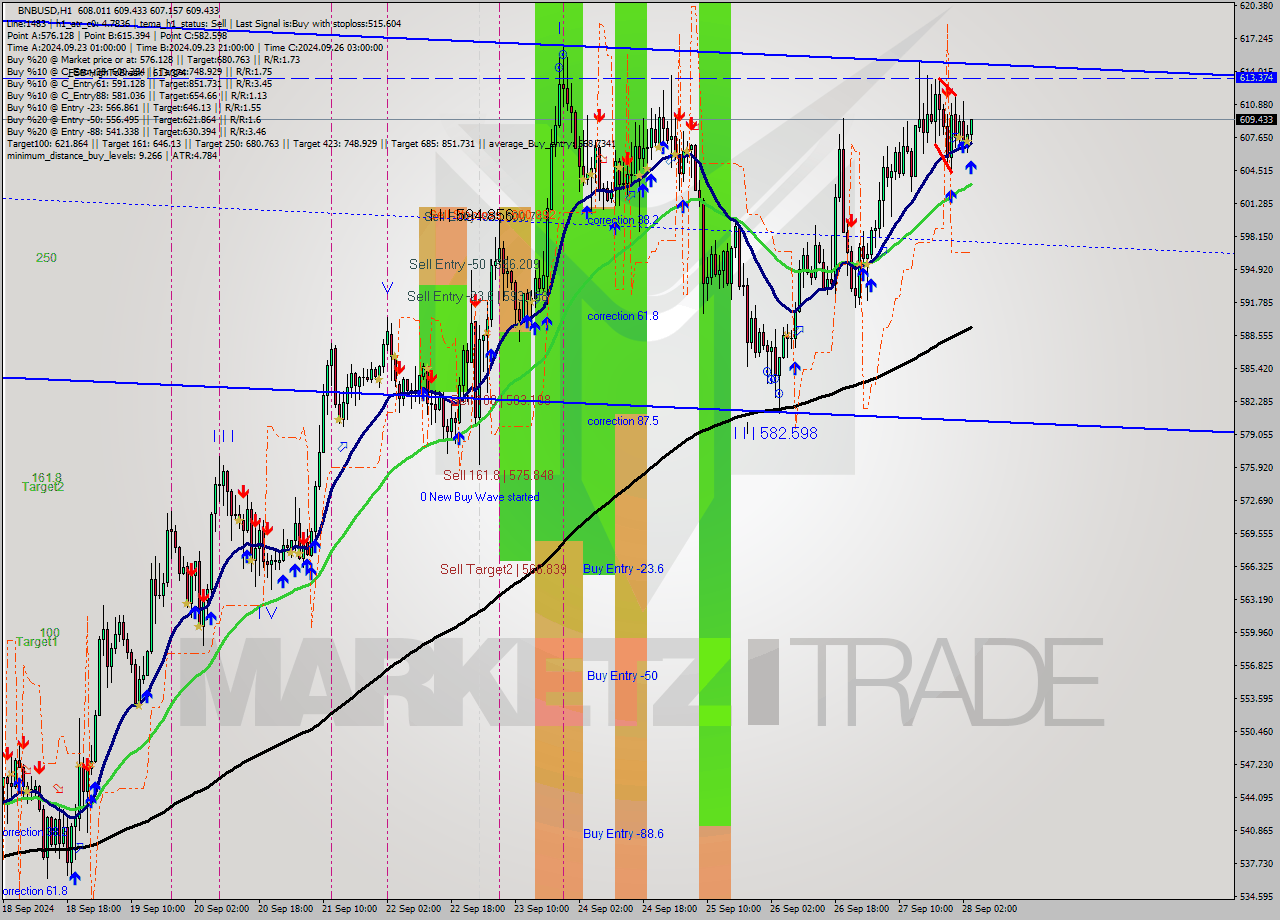Click the 'Sell 161.8 | 575.848' label
This screenshot has height=920, width=1280.
498,475
